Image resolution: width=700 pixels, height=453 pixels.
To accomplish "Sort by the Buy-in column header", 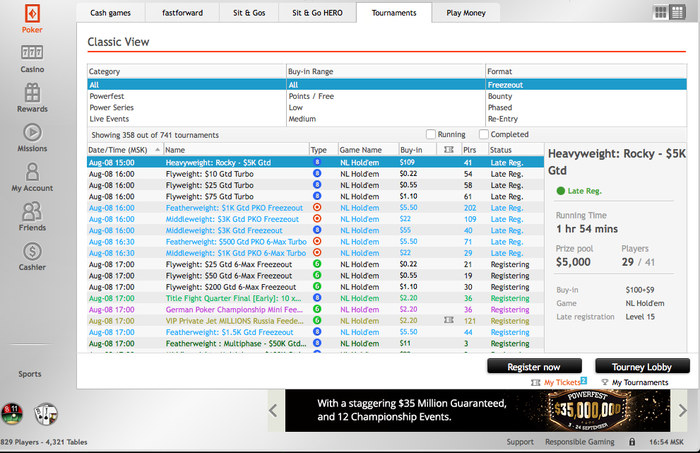I will click(417, 150).
